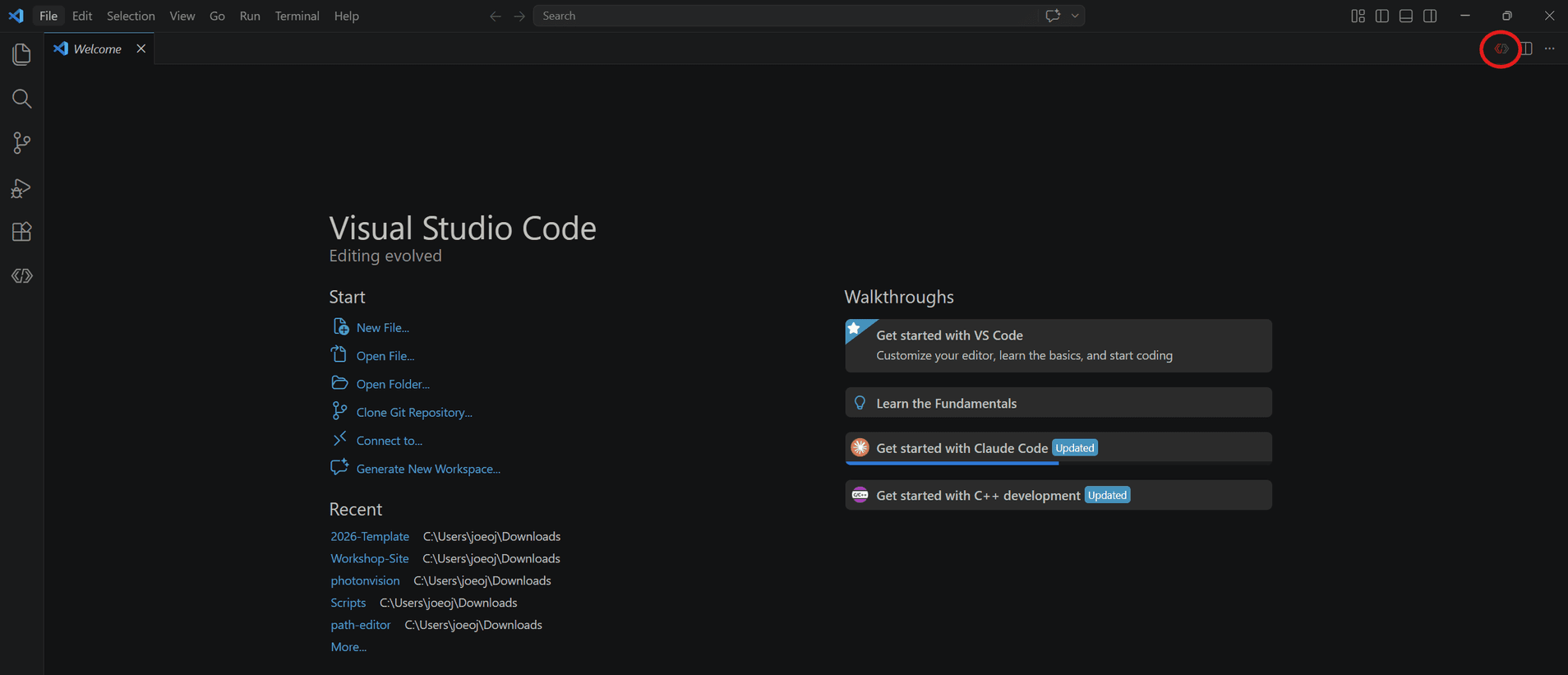Click the Open File... link
Screen dimensions: 1568x675
click(385, 356)
